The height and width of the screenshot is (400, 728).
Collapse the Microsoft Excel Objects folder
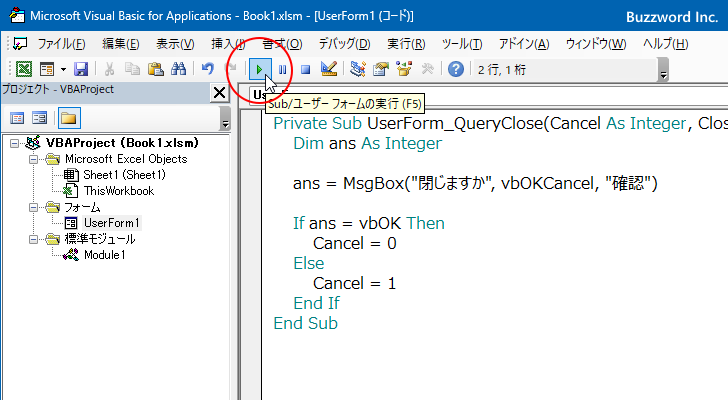click(x=33, y=159)
